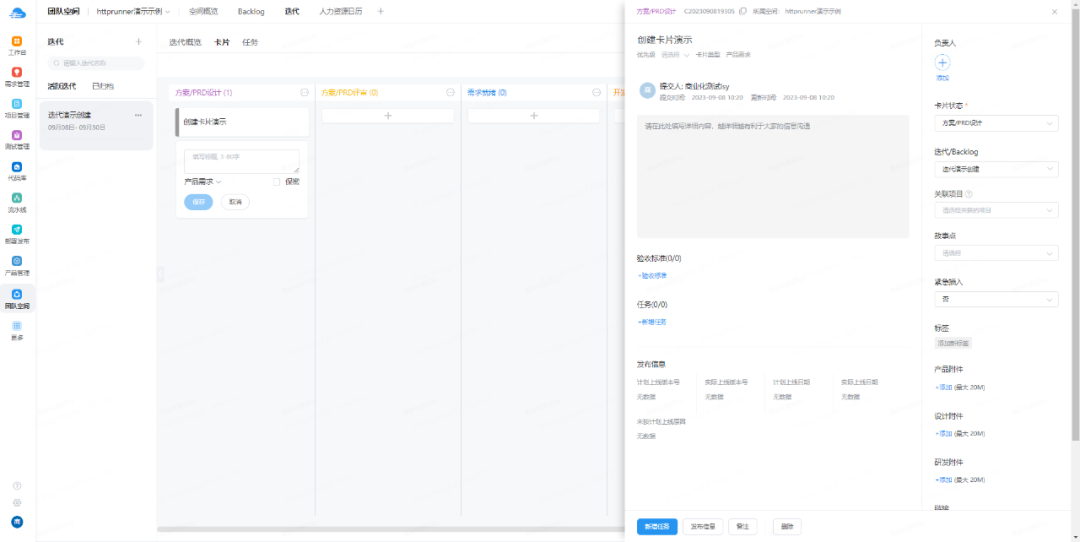Switch to the 任务 sub-tab
The width and height of the screenshot is (1080, 542).
(250, 42)
